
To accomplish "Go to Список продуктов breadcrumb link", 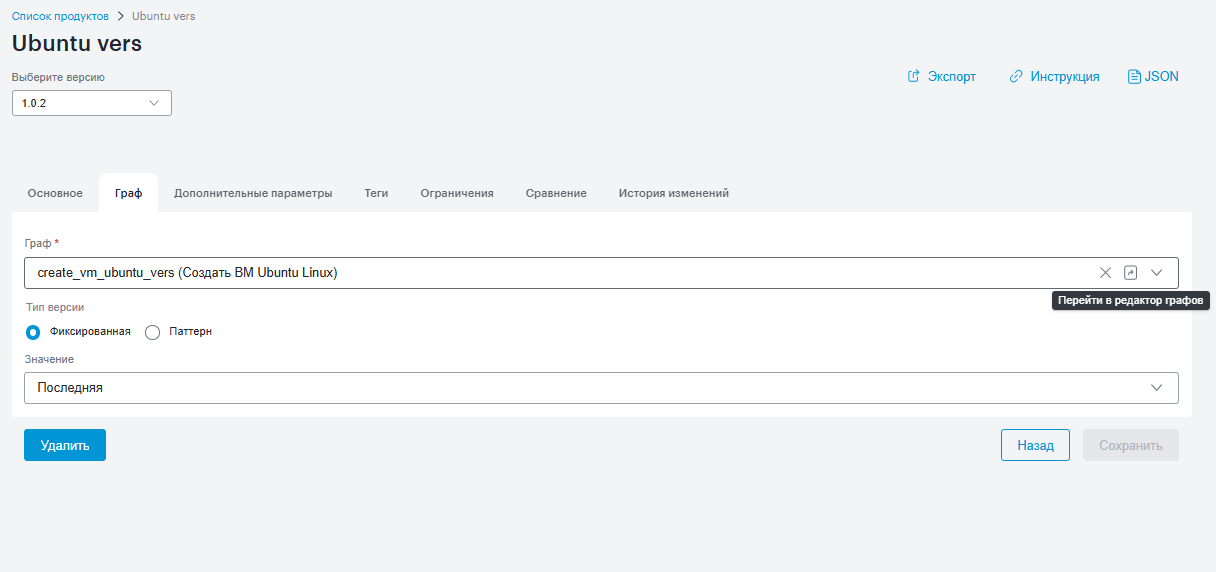I will (60, 17).
